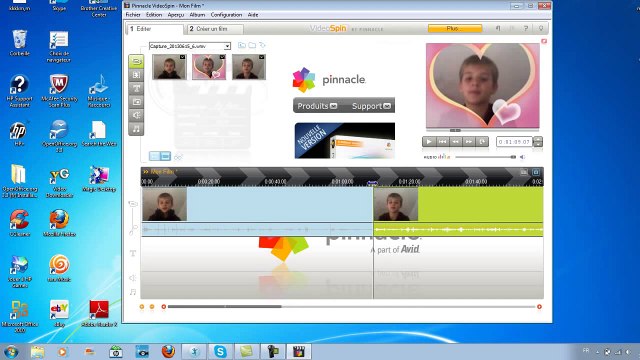This screenshot has width=640, height=360.
Task: Open the Aperçu menu
Action: (x=176, y=15)
